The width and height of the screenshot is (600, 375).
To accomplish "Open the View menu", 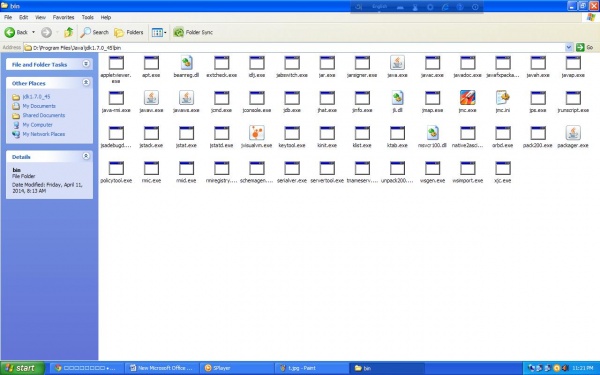I will (x=41, y=17).
